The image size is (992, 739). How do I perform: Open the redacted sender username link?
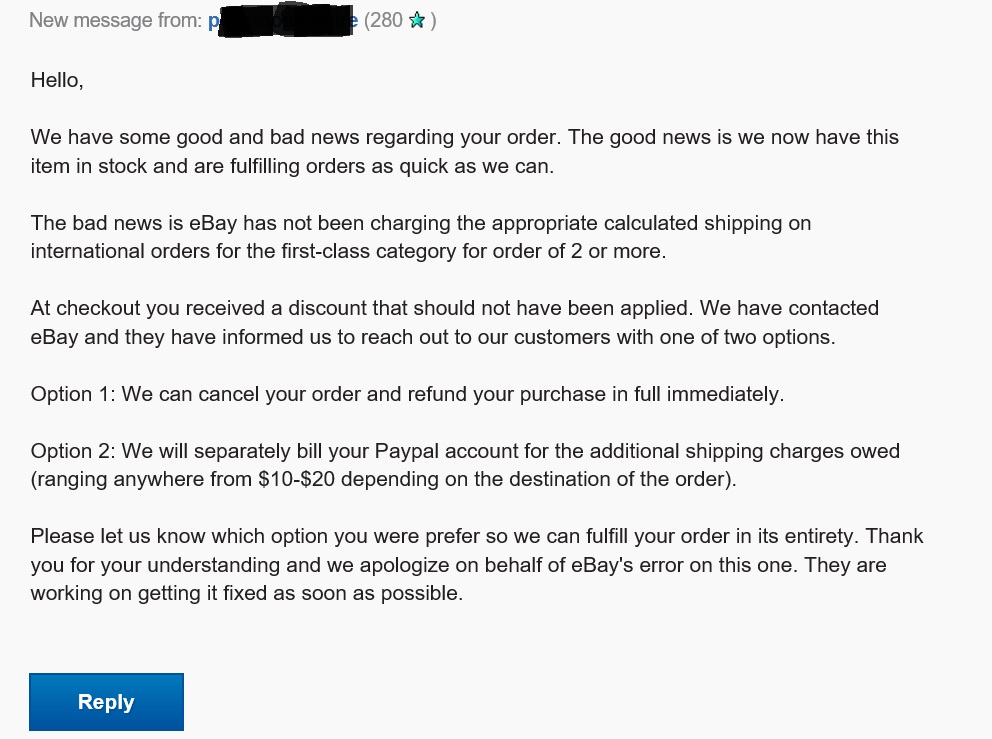point(283,21)
